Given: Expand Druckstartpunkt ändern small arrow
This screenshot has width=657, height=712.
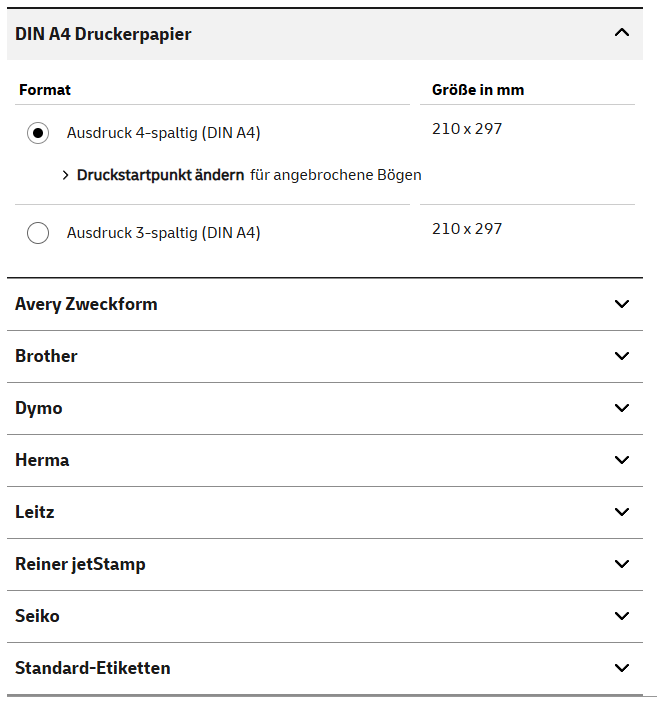Looking at the screenshot, I should click(x=66, y=175).
